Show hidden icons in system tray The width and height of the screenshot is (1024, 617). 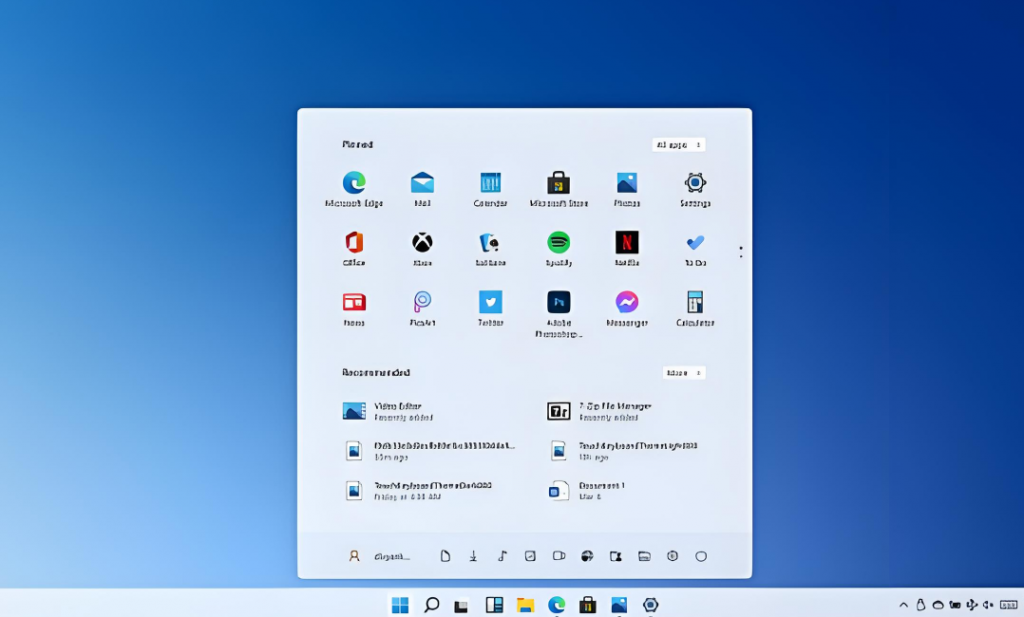[904, 605]
